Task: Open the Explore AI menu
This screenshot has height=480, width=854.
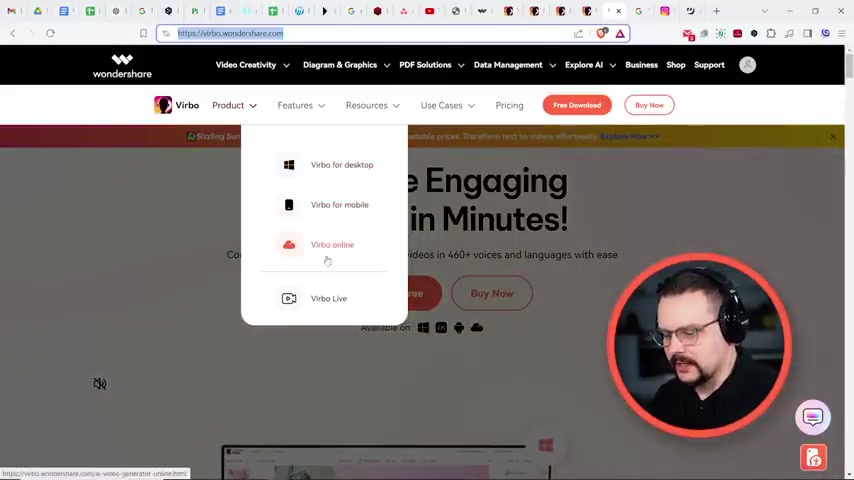Action: tap(590, 65)
